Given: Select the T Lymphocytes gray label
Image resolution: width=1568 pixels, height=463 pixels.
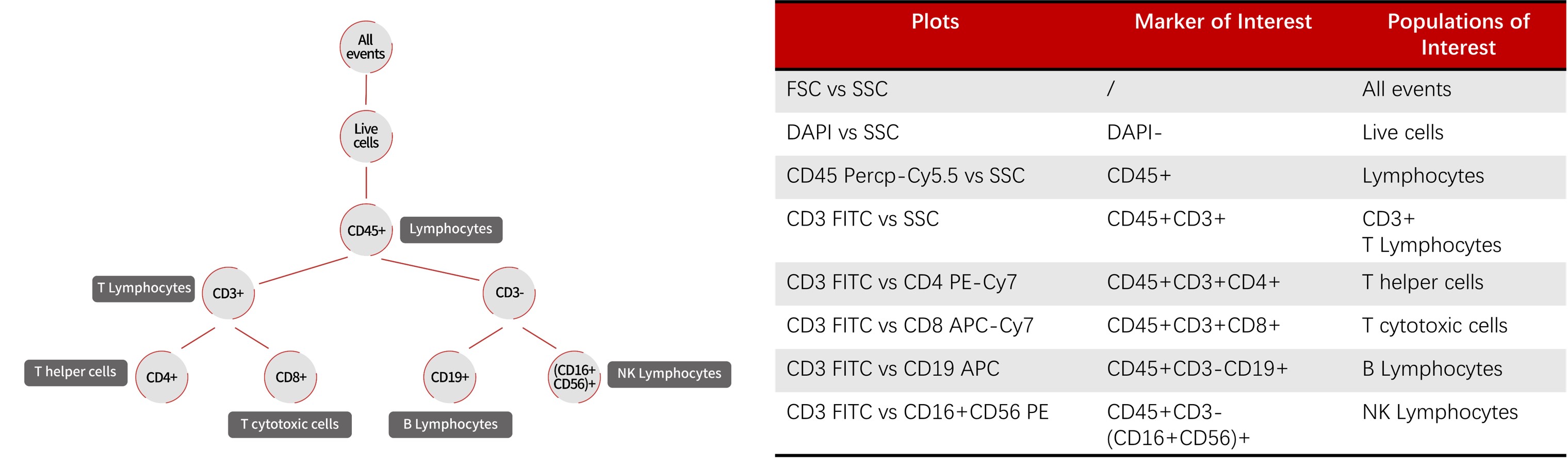Looking at the screenshot, I should coord(144,289).
